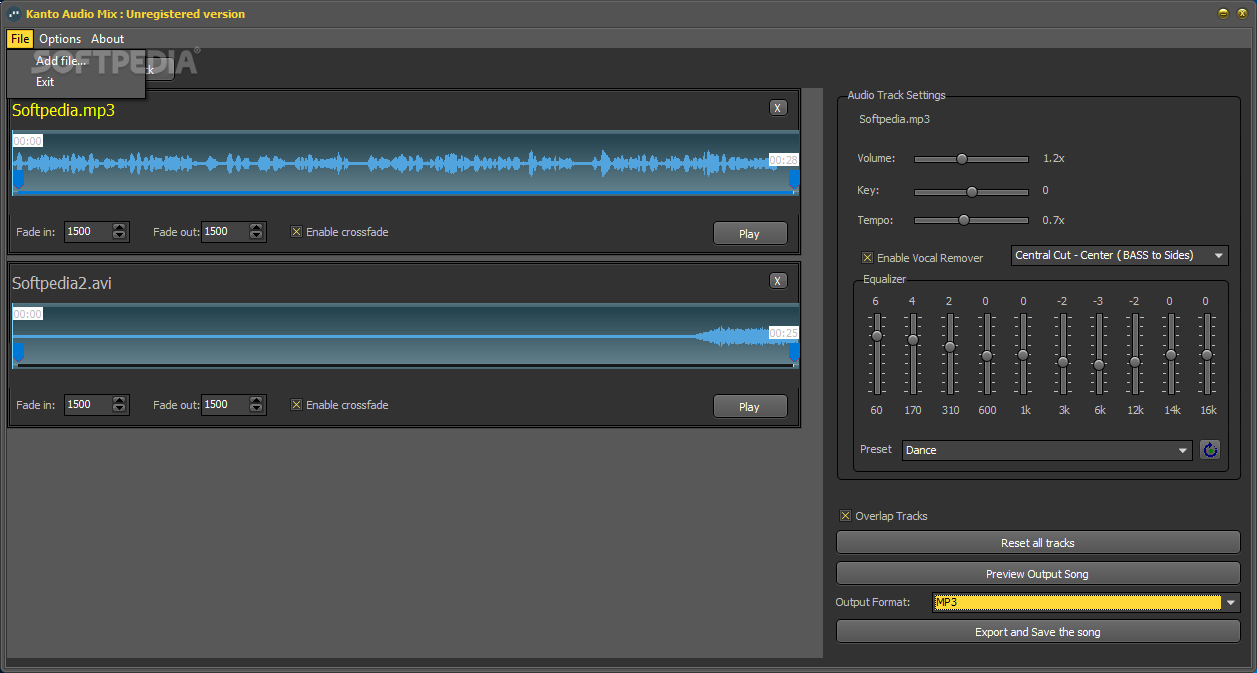Click Export and Save the song
The width and height of the screenshot is (1257, 673).
coord(1038,632)
